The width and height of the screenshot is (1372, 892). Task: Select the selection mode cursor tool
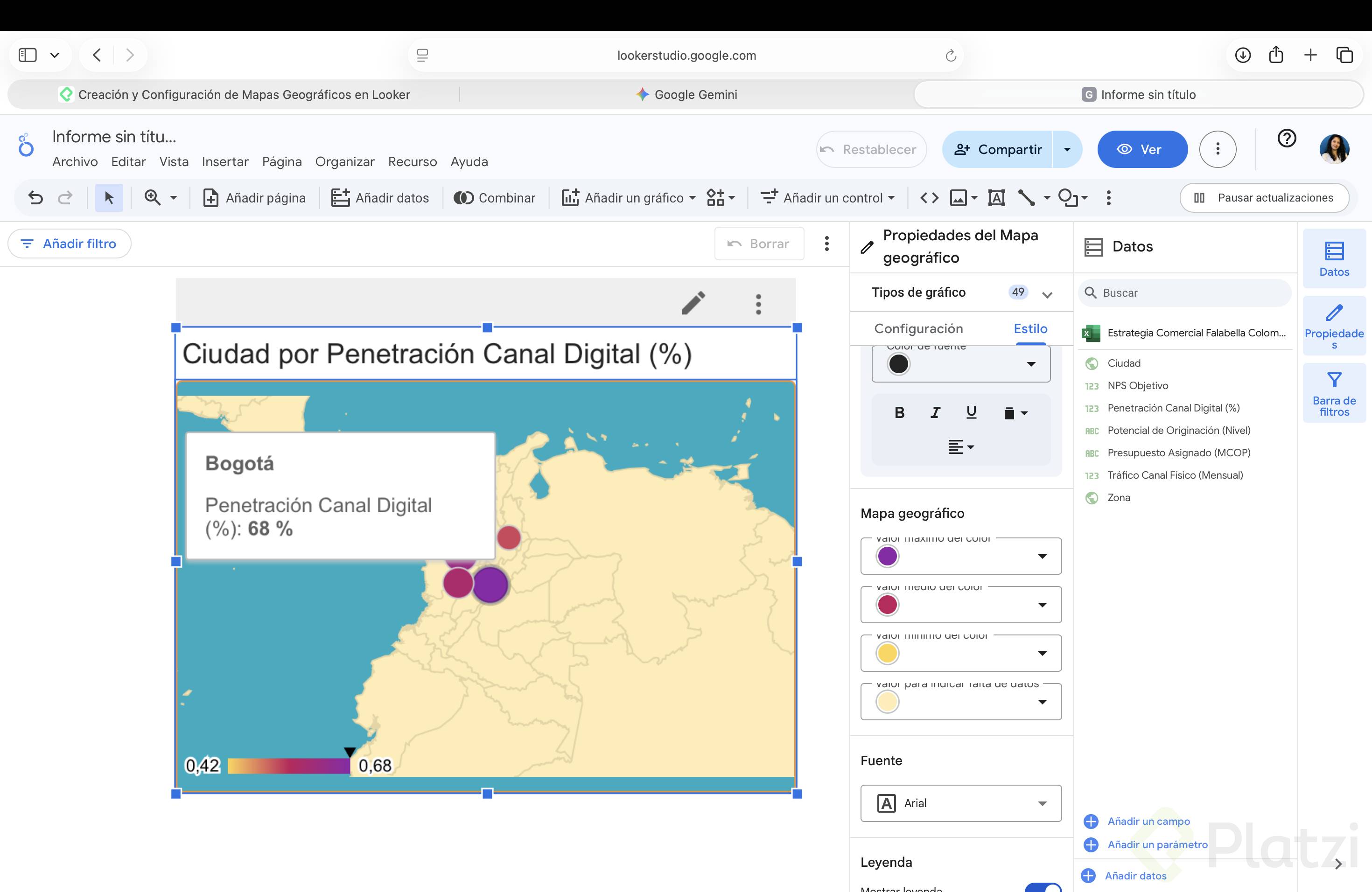click(x=109, y=198)
